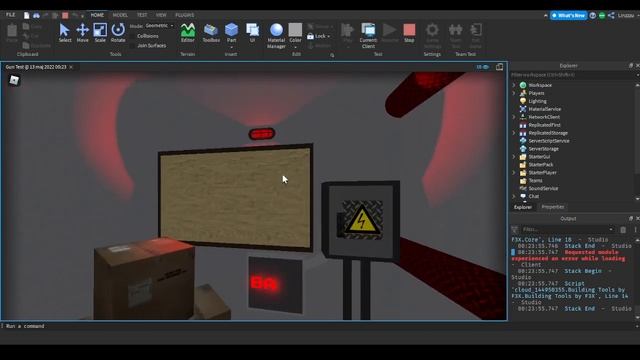640x360 pixels.
Task: Open the Toolbox
Action: click(211, 33)
